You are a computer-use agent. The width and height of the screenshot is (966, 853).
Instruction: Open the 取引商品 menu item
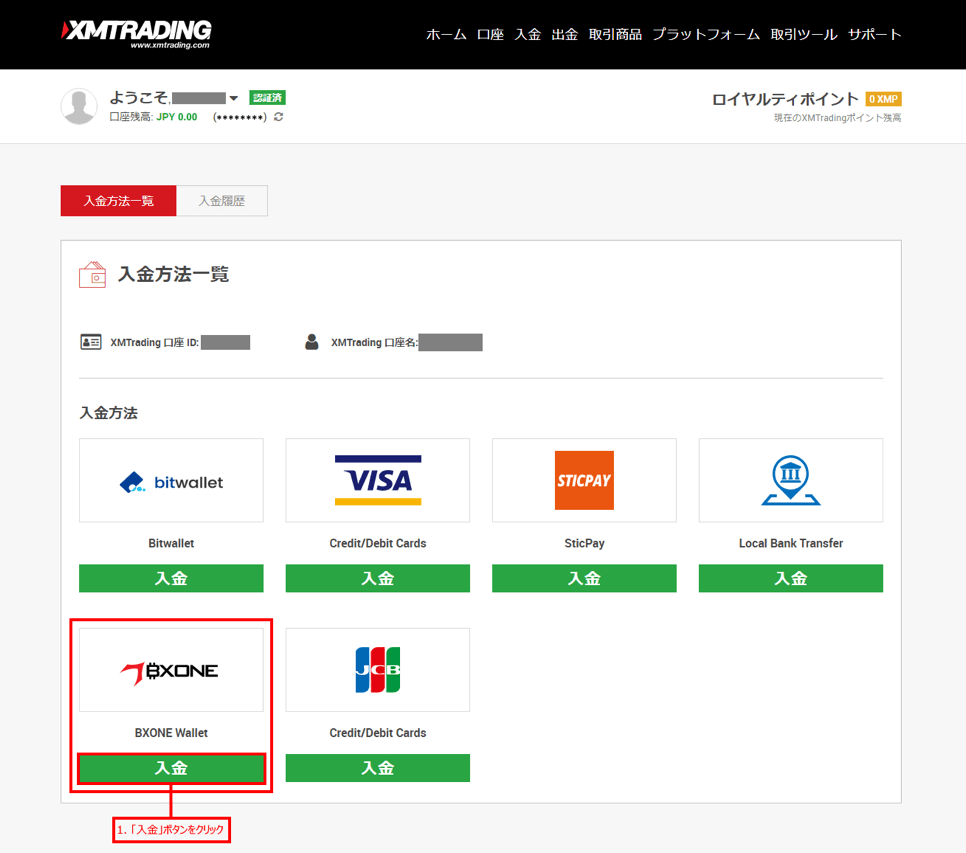(615, 34)
